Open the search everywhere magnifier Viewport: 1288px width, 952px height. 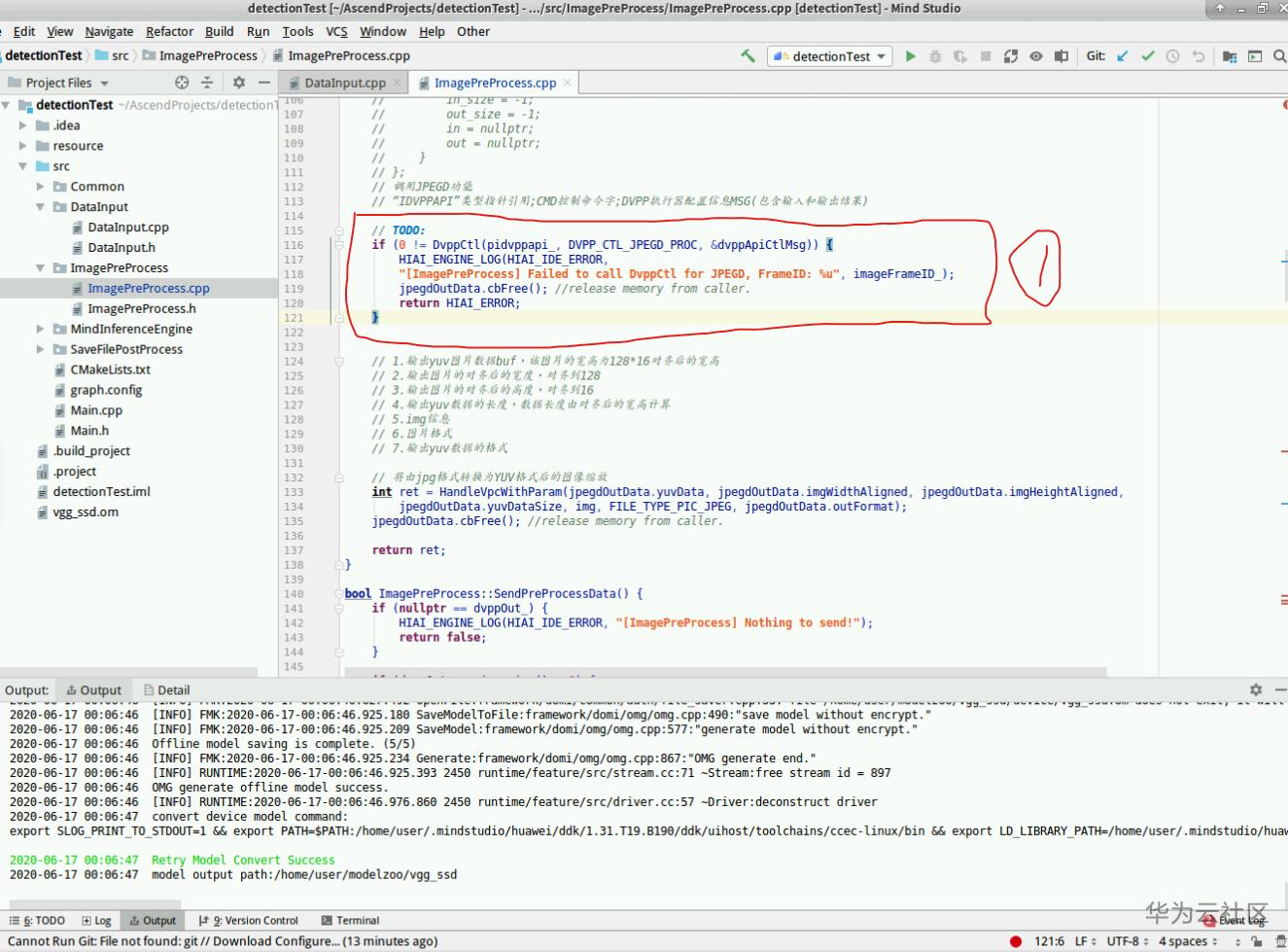pyautogui.click(x=1279, y=56)
